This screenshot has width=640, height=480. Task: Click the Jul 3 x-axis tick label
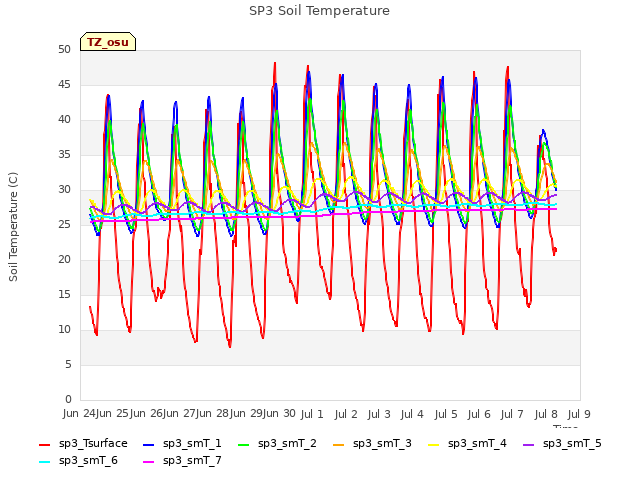379,414
